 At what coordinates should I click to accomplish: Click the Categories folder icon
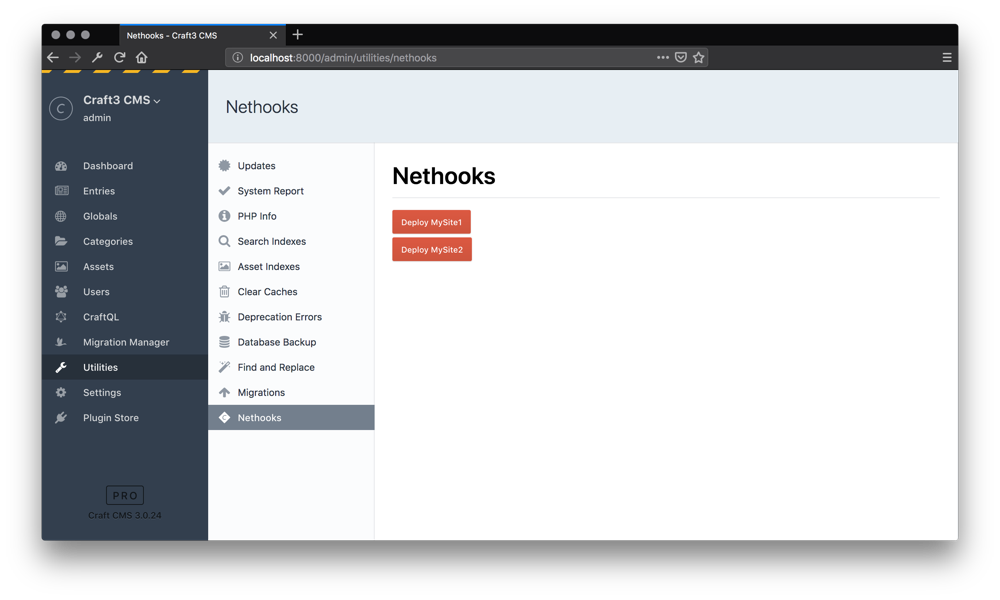coord(61,241)
